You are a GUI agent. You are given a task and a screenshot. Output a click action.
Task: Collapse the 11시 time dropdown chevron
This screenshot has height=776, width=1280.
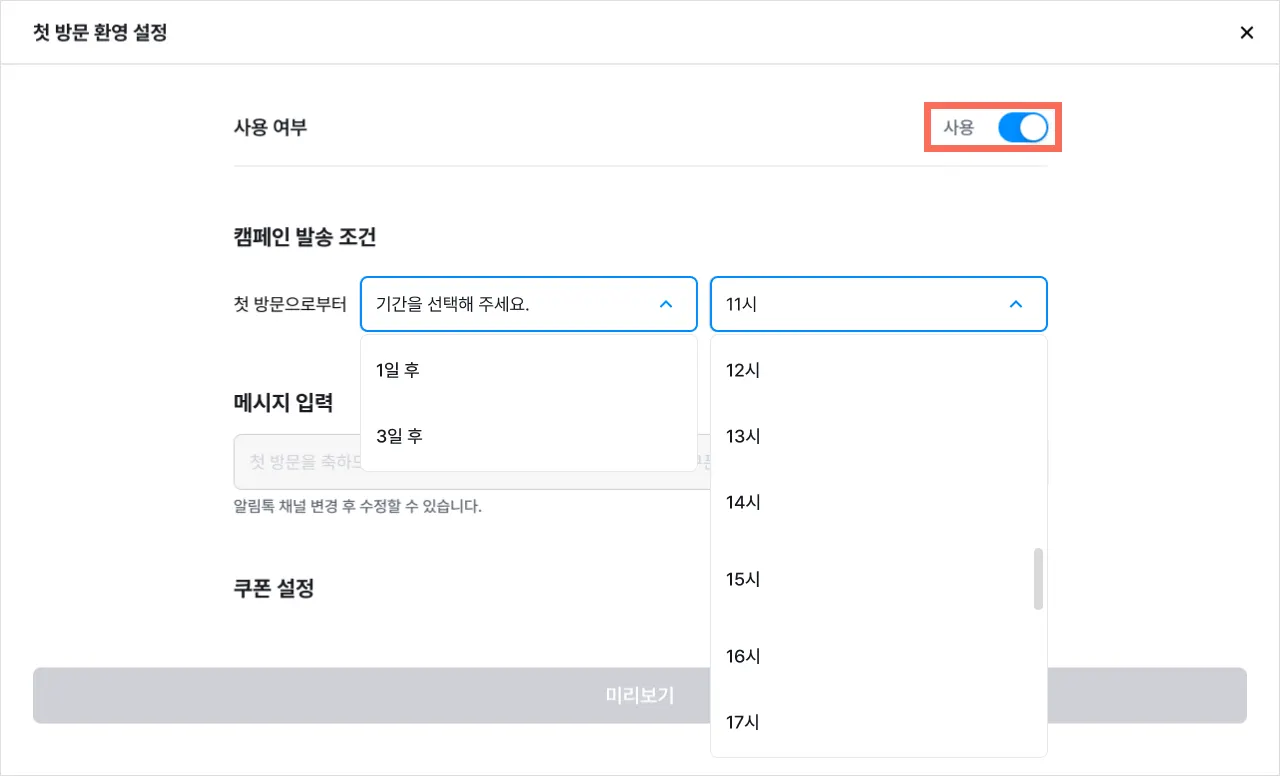point(1015,304)
